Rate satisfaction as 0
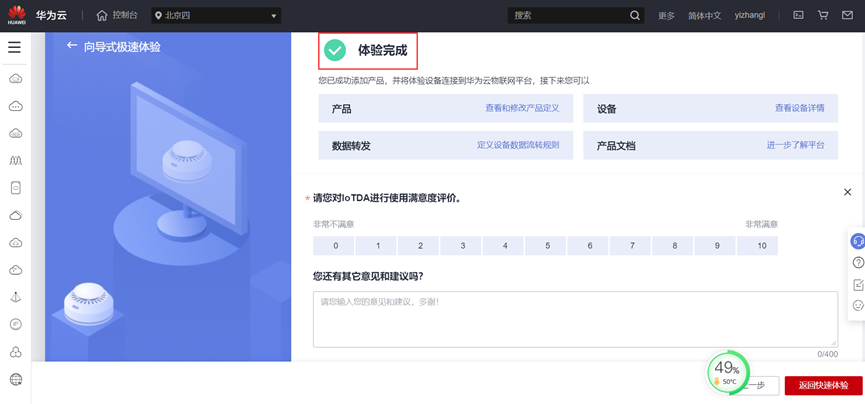 tap(335, 246)
